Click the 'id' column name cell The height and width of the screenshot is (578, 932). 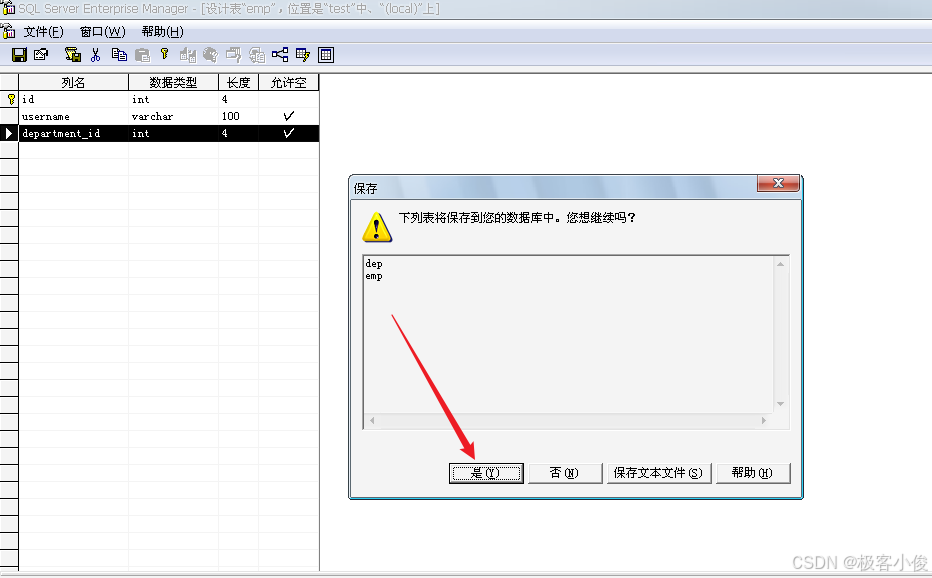74,99
